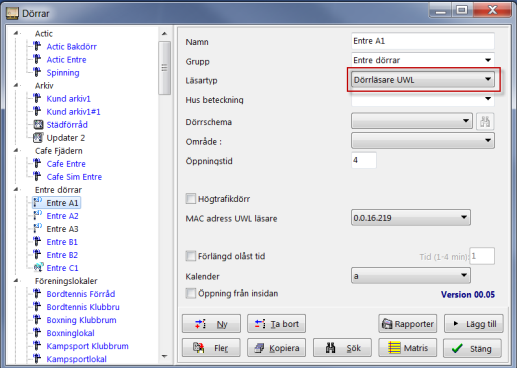The width and height of the screenshot is (517, 368).
Task: Click the Öppningstid value field
Action: [x=364, y=160]
